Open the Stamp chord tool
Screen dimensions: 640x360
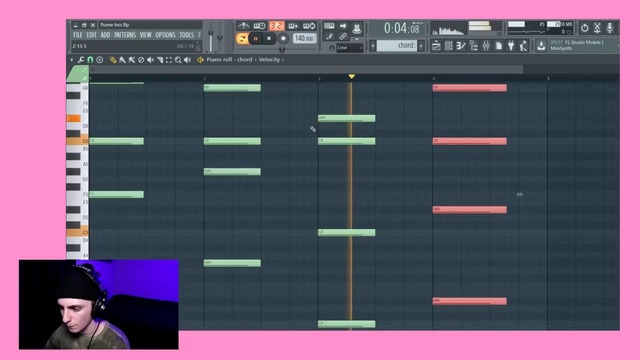[x=99, y=60]
